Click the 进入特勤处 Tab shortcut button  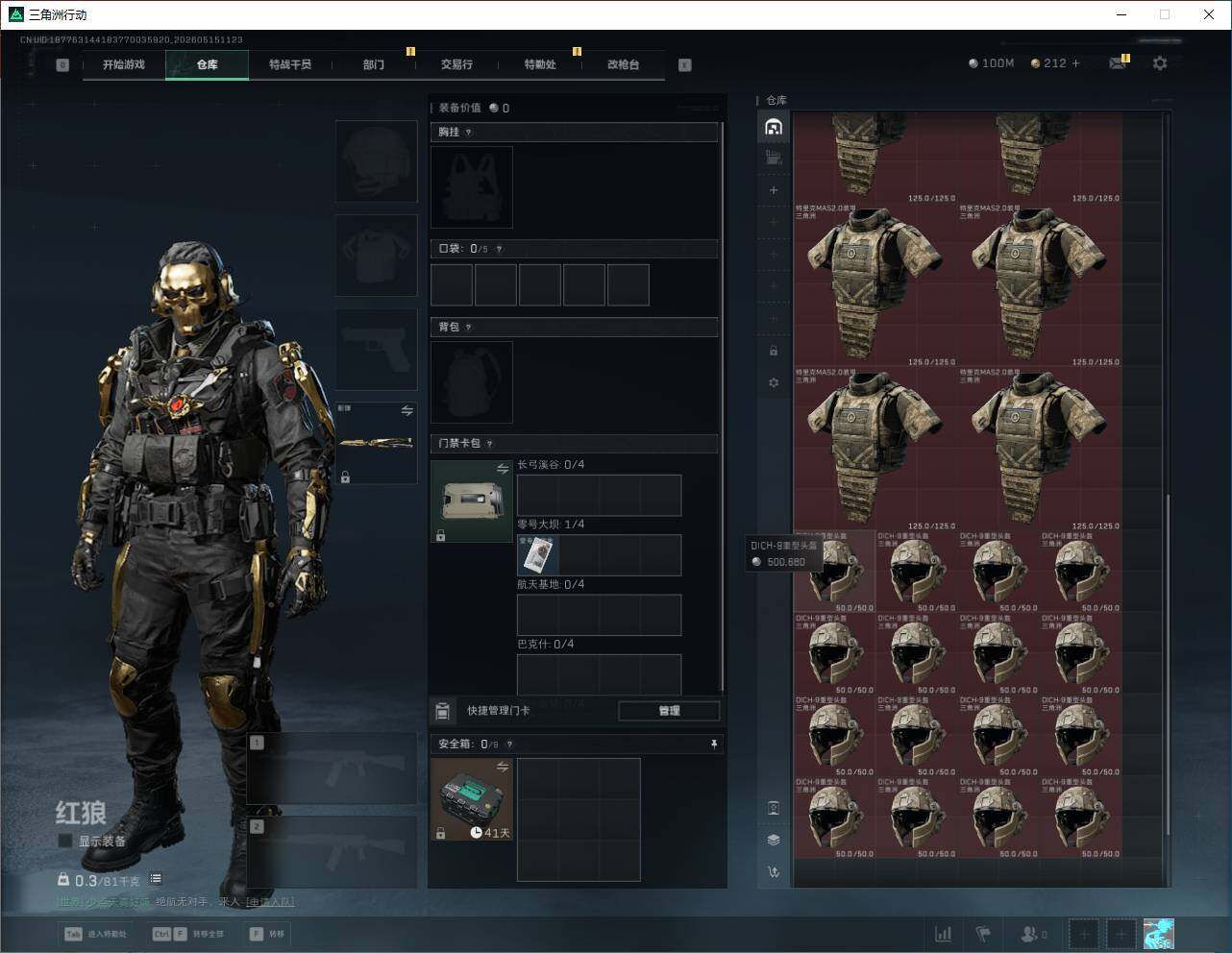point(96,934)
